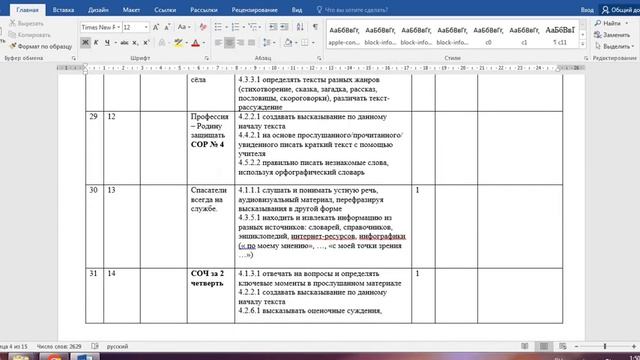Switch to the Макет tab
Image resolution: width=640 pixels, height=360 pixels.
131,10
